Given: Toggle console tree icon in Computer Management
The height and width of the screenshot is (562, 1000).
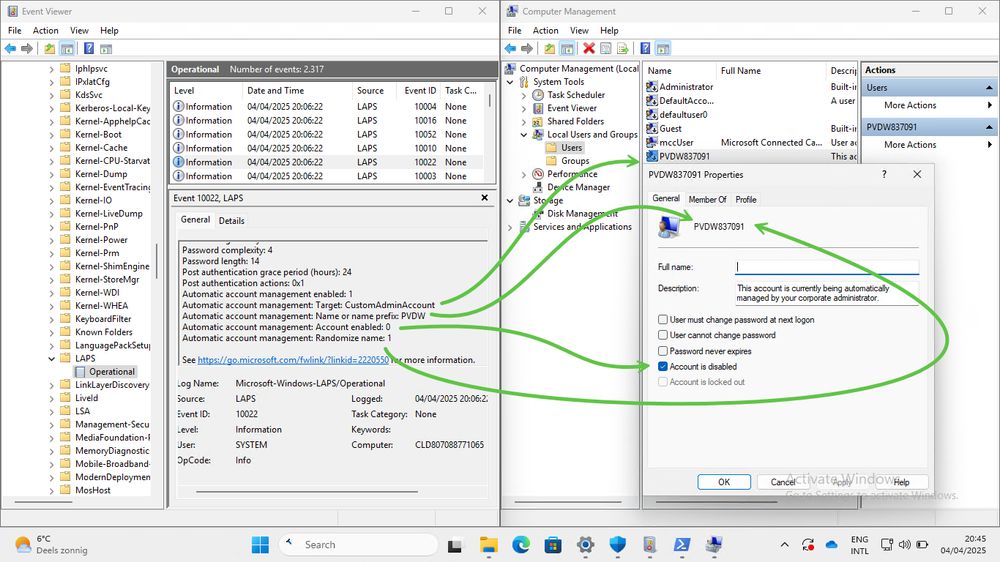Looking at the screenshot, I should 567,48.
